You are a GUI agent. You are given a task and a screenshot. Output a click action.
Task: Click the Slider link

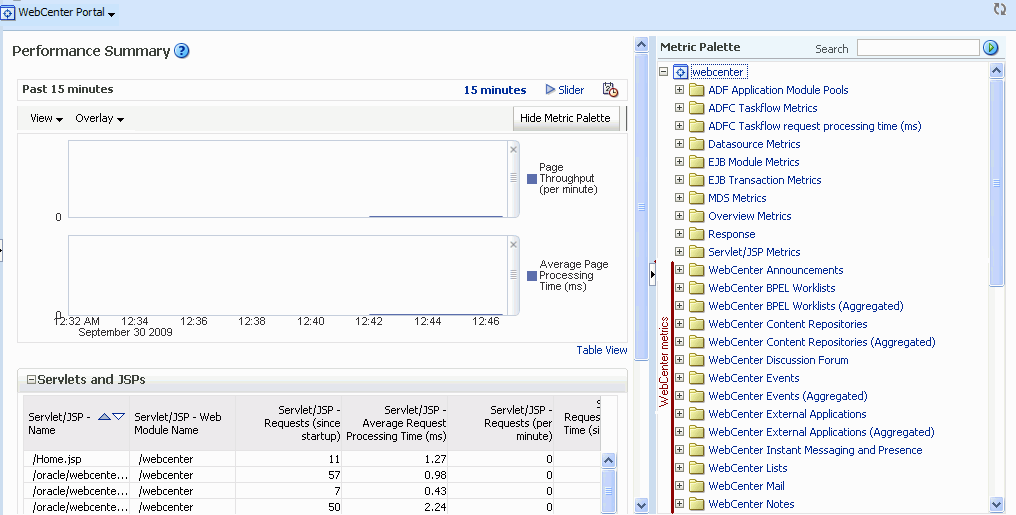click(x=571, y=90)
